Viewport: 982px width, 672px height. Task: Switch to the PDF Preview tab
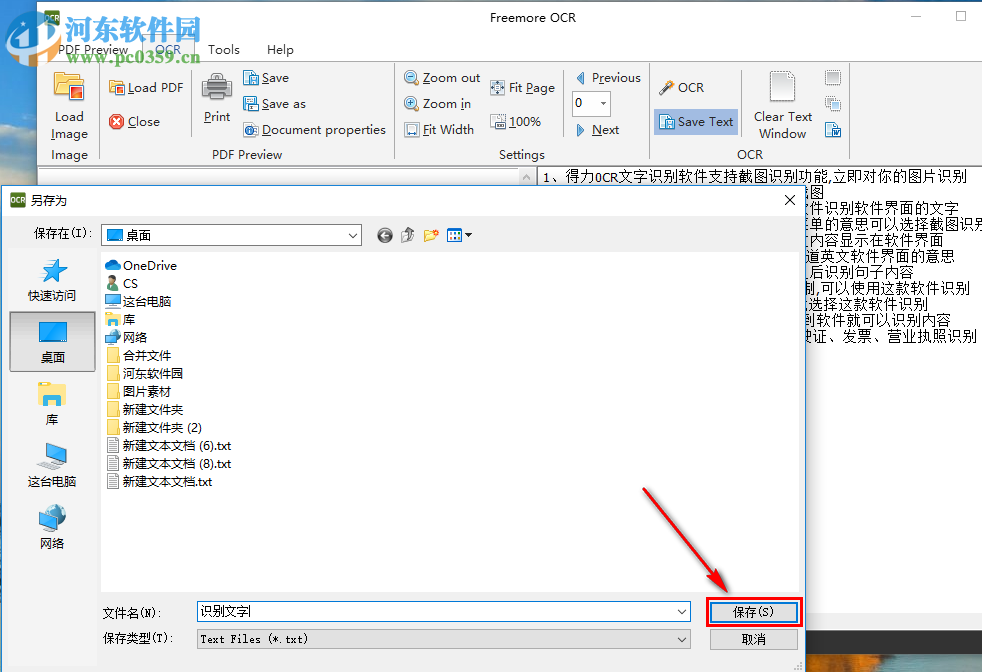pyautogui.click(x=93, y=49)
